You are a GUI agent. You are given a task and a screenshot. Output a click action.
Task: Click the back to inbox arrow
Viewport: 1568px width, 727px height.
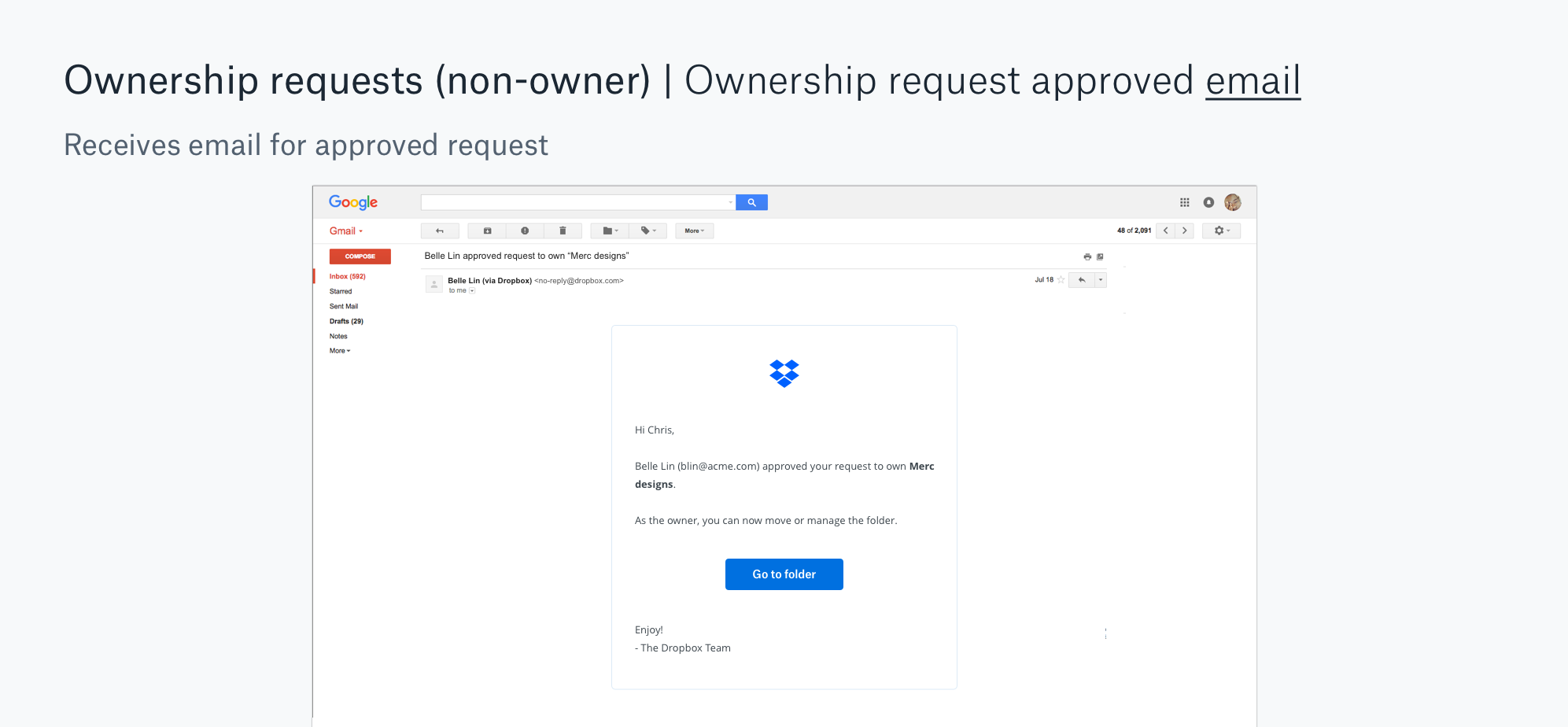tap(440, 231)
